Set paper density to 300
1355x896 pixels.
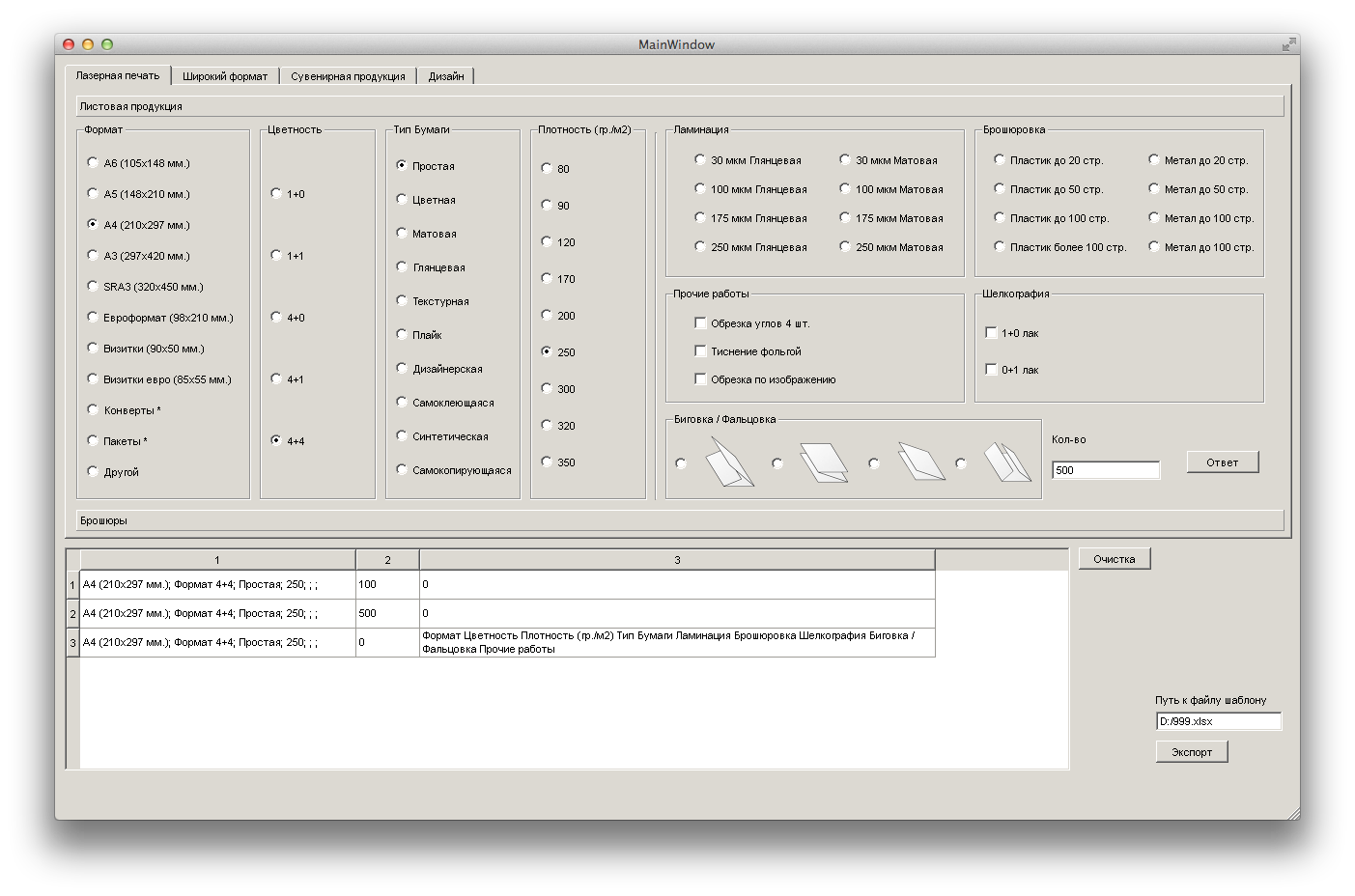pos(558,389)
